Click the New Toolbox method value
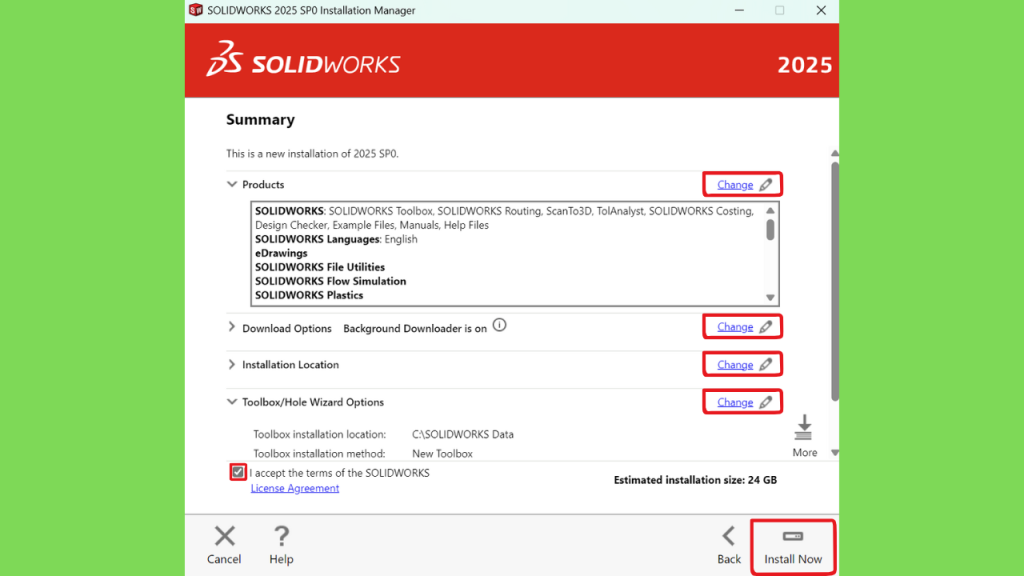 coord(442,453)
